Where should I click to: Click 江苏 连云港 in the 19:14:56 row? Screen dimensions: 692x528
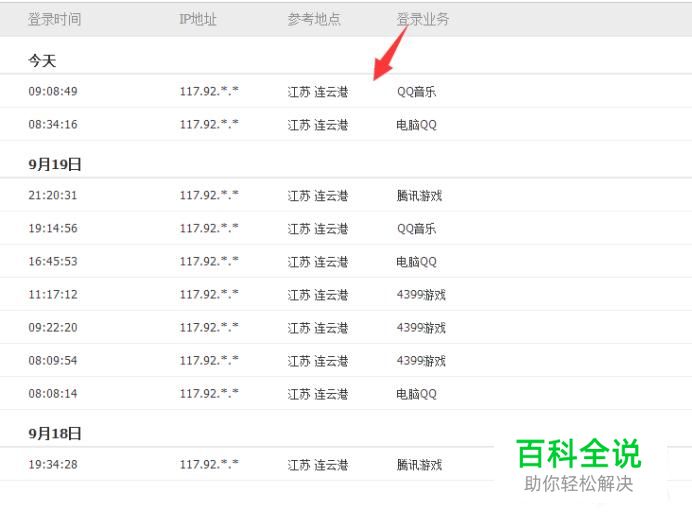318,229
